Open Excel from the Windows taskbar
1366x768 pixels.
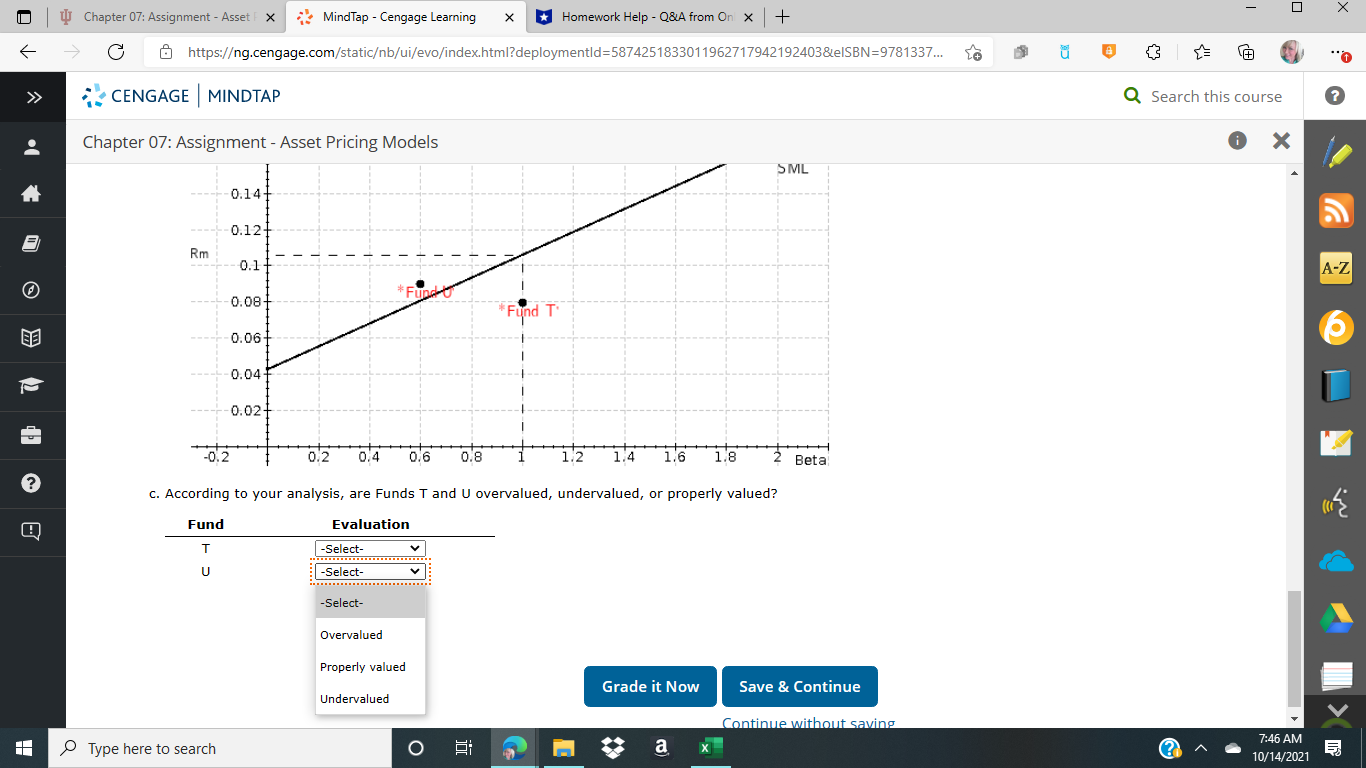[709, 748]
